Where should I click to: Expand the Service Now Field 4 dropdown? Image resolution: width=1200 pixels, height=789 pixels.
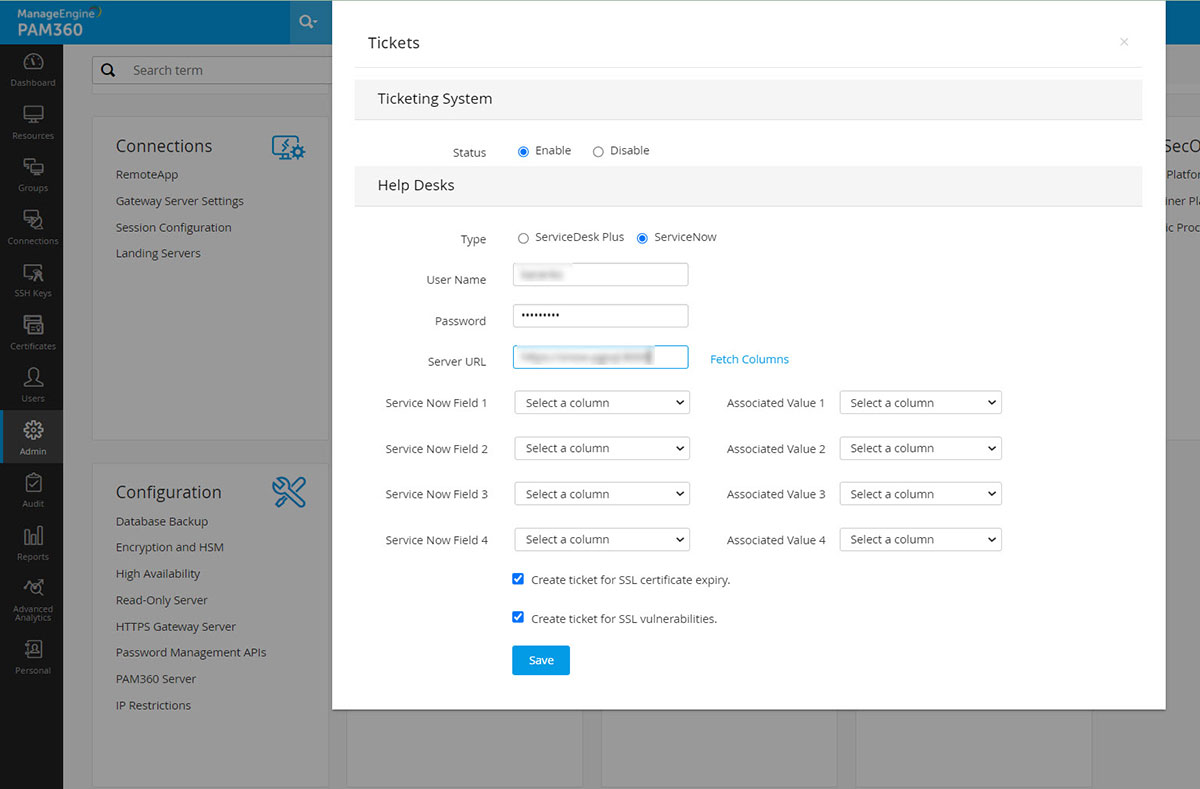(x=601, y=540)
